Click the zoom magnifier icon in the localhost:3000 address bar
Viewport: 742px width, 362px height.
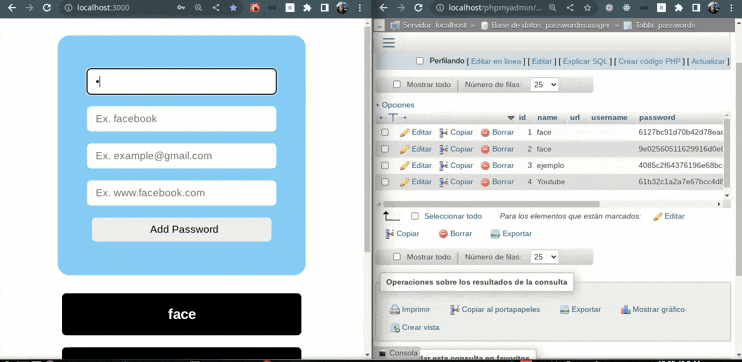(x=198, y=8)
